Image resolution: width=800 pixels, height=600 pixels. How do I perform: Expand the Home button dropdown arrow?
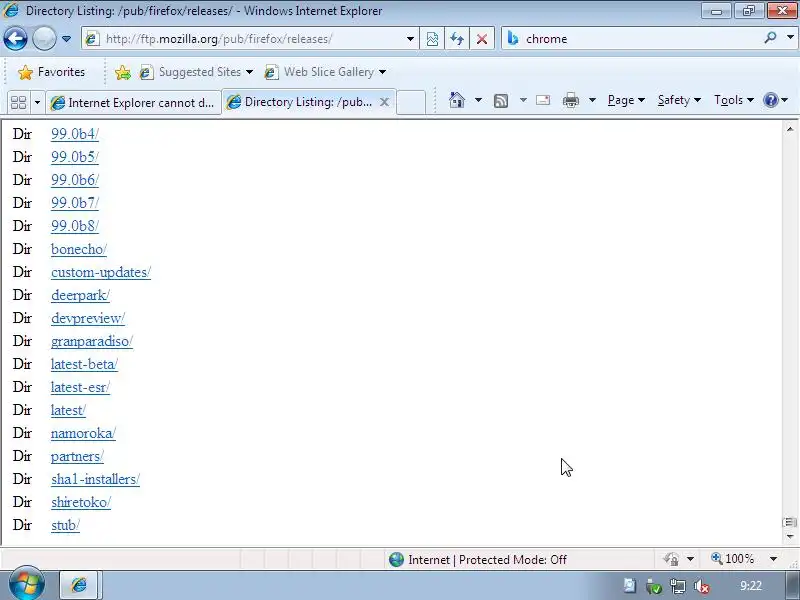[x=478, y=100]
